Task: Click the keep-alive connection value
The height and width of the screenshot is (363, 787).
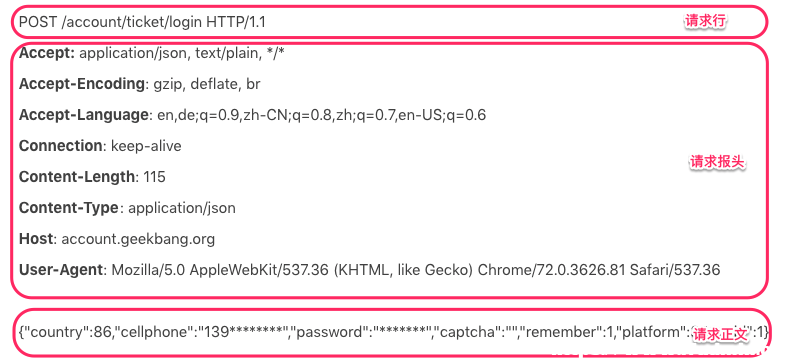Action: 146,146
